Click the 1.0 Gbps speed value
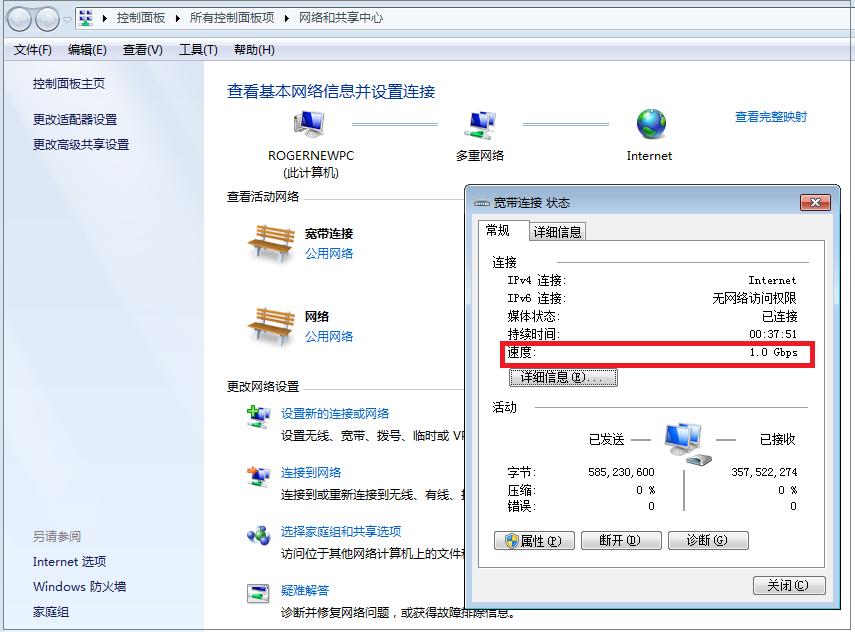Viewport: 855px width, 632px height. [x=773, y=352]
